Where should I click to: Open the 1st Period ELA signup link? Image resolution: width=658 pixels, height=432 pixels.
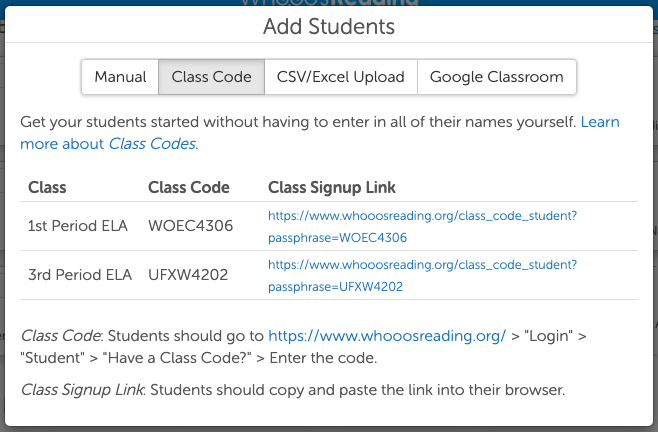click(x=422, y=226)
